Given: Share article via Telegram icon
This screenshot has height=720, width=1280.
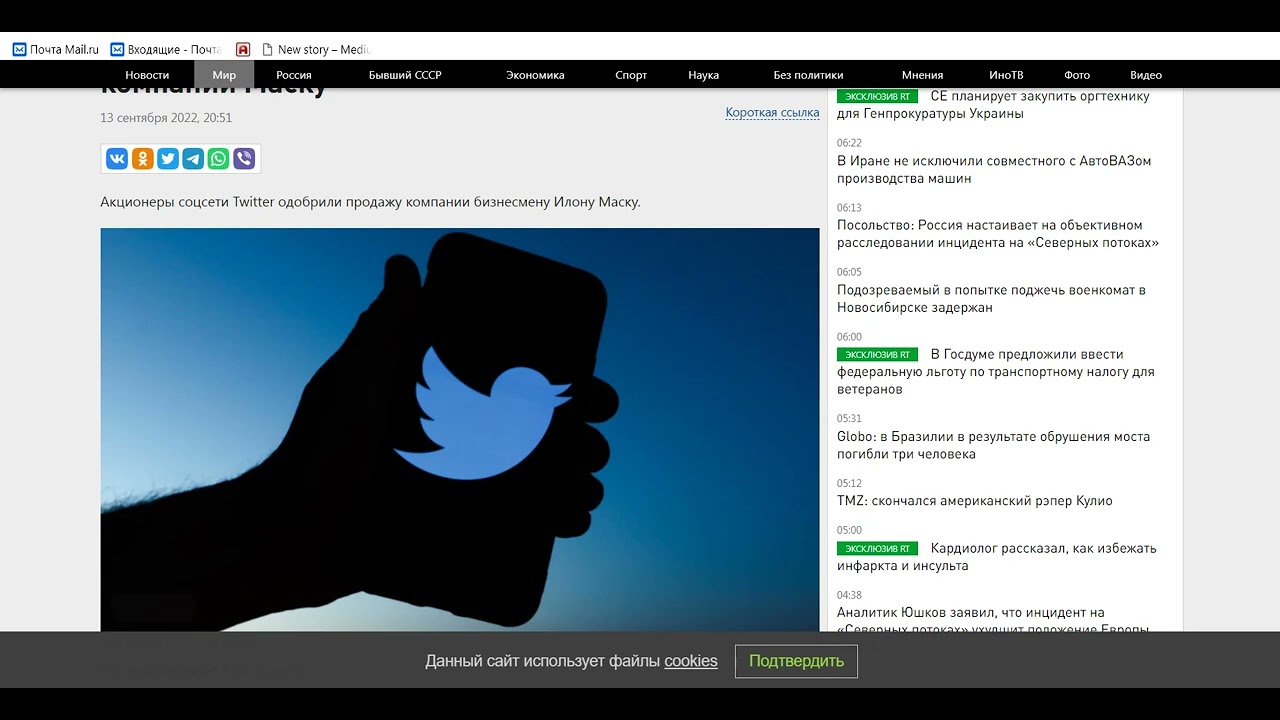Looking at the screenshot, I should 193,158.
